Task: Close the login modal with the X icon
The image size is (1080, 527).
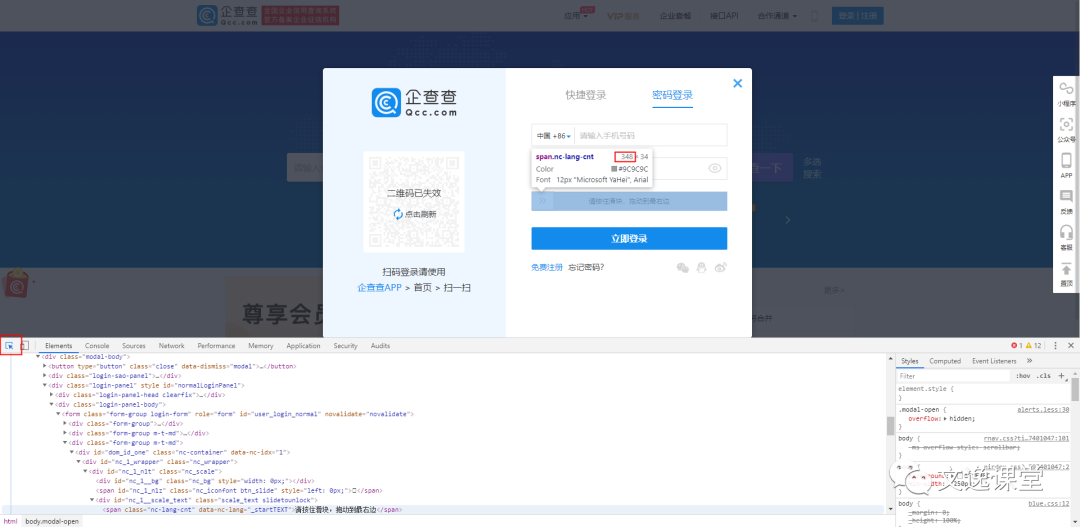Action: click(x=737, y=83)
